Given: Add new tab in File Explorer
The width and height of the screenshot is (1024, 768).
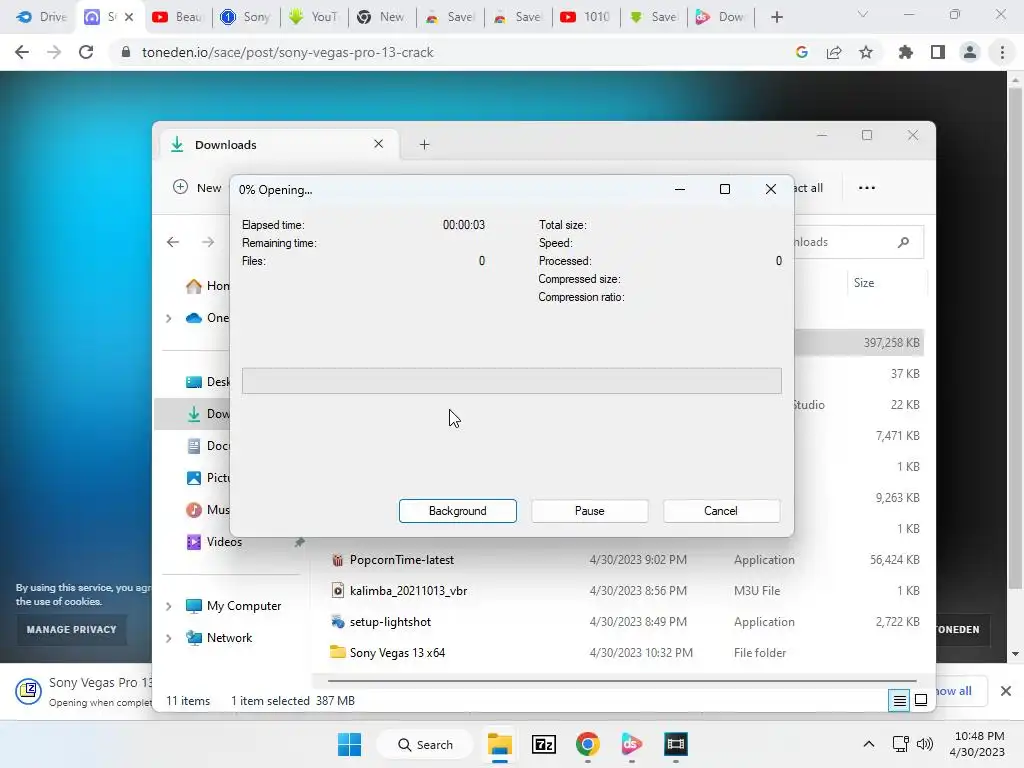Looking at the screenshot, I should pyautogui.click(x=424, y=144).
